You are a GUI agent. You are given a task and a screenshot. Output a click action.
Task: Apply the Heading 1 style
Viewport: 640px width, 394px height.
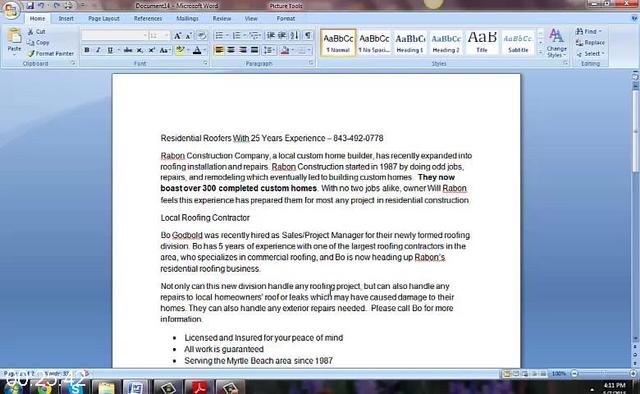(410, 42)
